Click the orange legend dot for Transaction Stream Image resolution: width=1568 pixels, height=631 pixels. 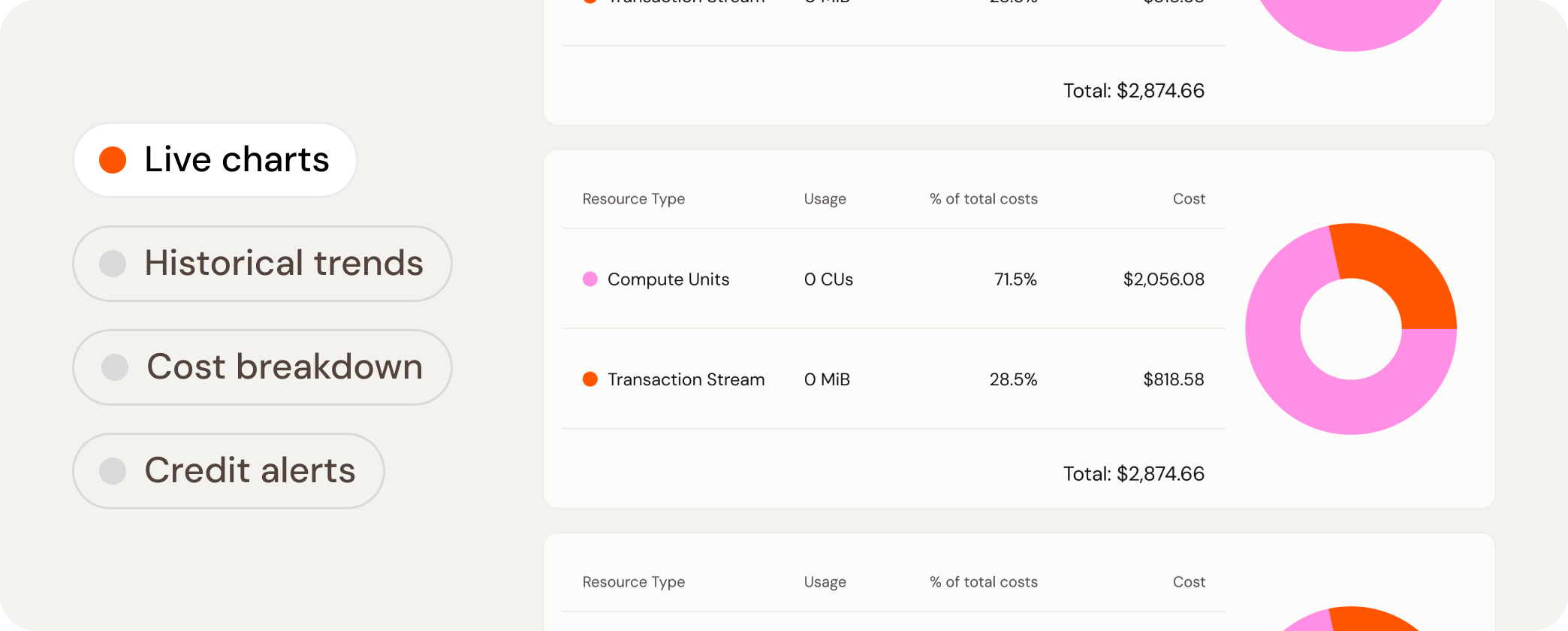point(590,379)
